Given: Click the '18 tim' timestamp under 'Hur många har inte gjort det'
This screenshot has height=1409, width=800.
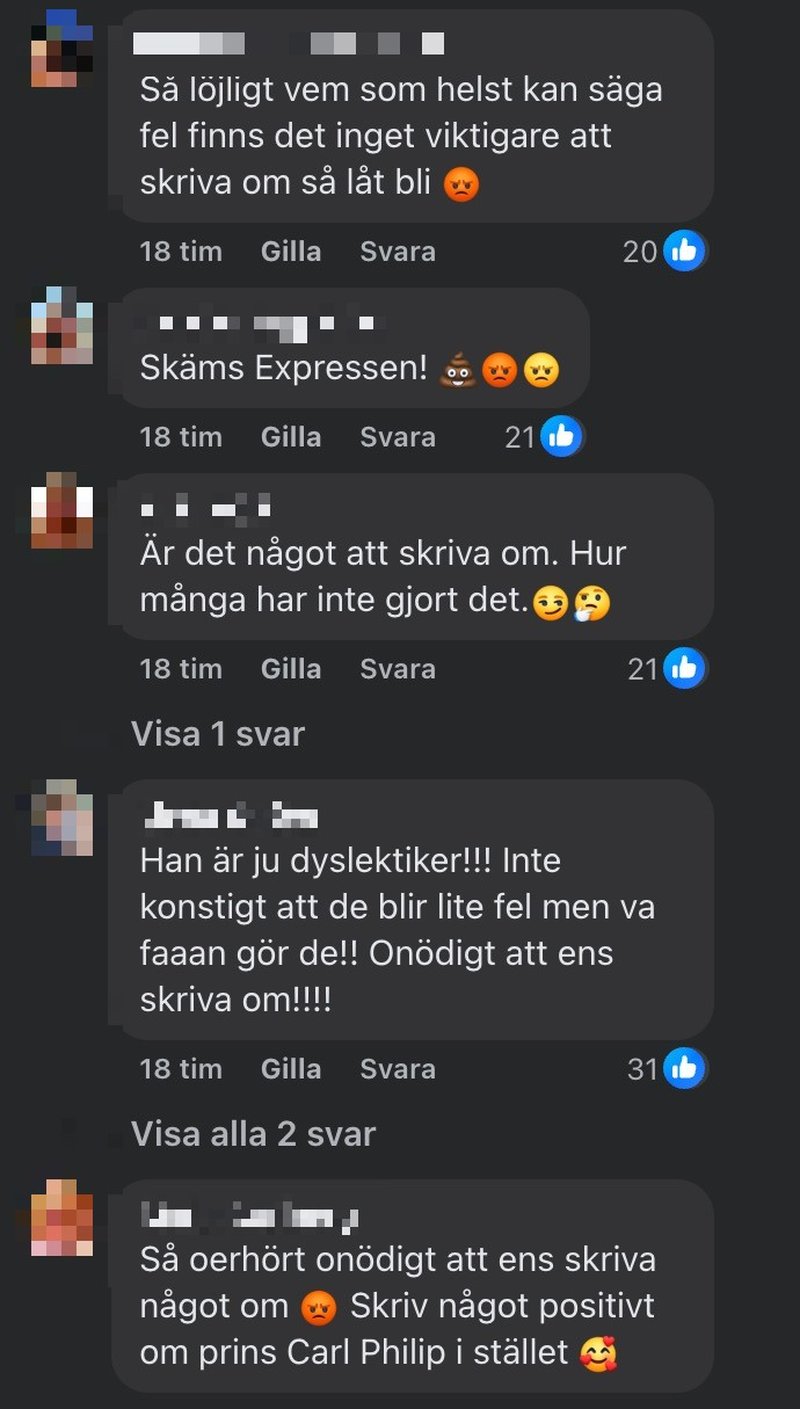Looking at the screenshot, I should tap(181, 668).
